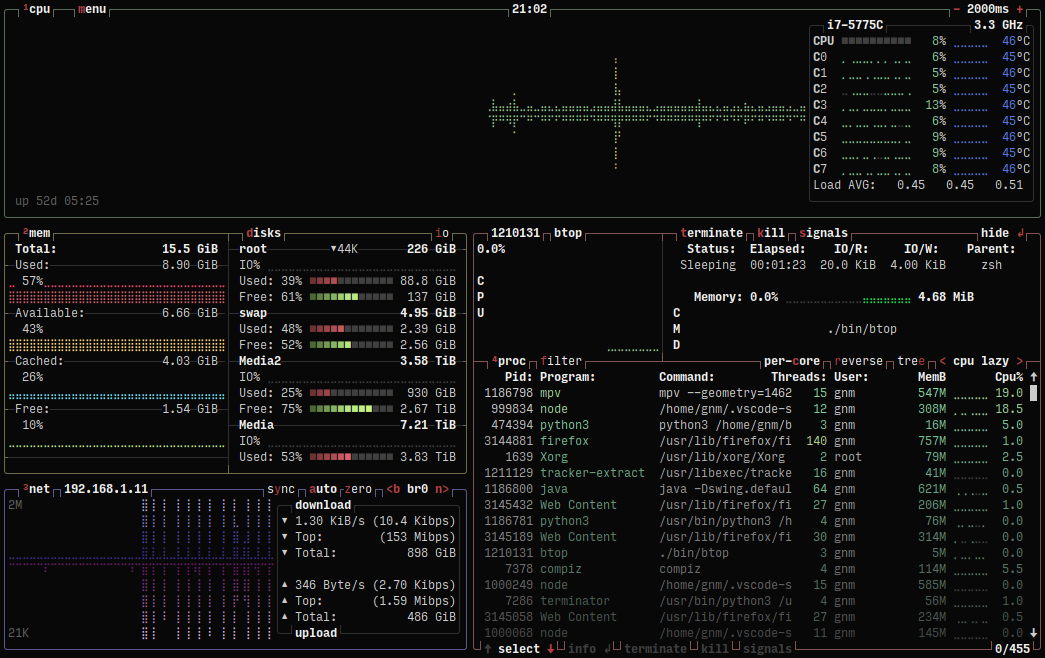Click the plus icon to increase the 2000ms interval
This screenshot has height=658, width=1045.
1019,8
